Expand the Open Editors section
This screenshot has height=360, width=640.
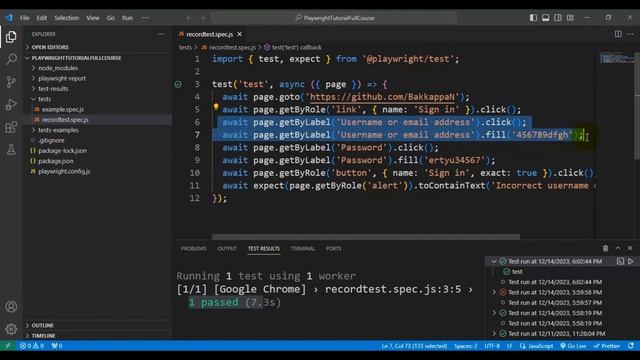pyautogui.click(x=97, y=47)
